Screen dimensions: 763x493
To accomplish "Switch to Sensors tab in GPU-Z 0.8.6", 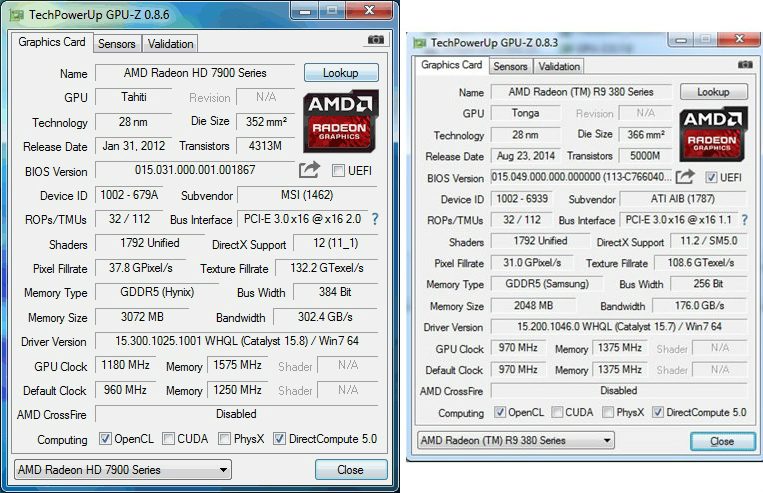I will [117, 44].
